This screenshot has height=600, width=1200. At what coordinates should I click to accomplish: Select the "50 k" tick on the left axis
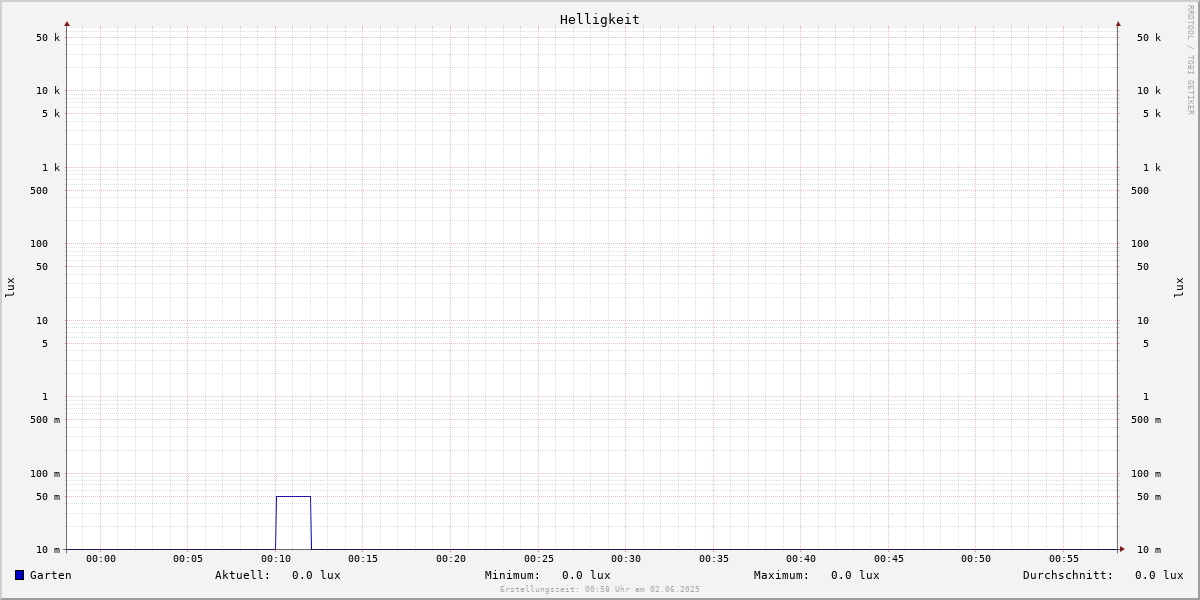point(48,38)
